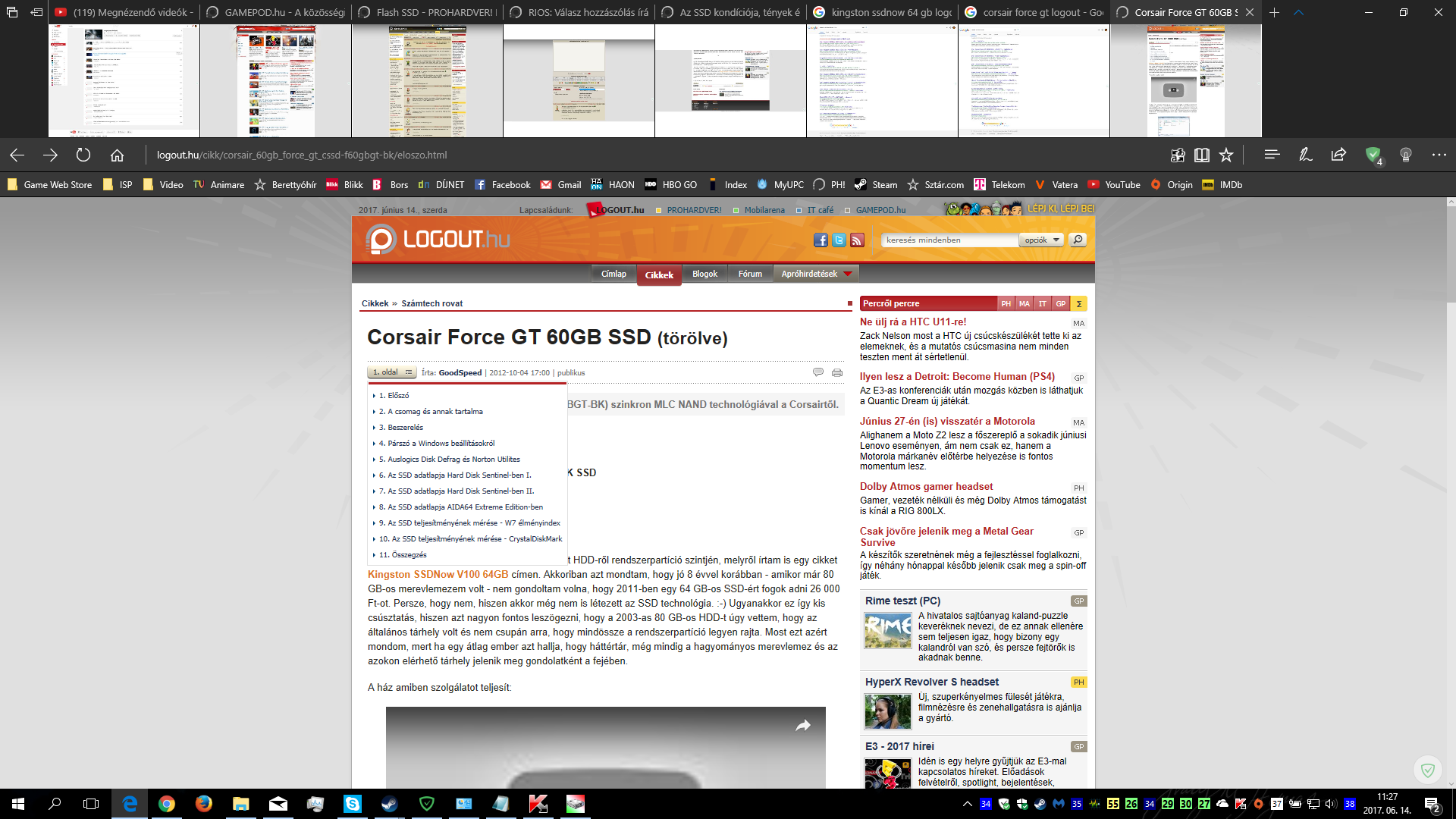Click Kaspersky shield overlay on page
The width and height of the screenshot is (1456, 819).
(1427, 770)
